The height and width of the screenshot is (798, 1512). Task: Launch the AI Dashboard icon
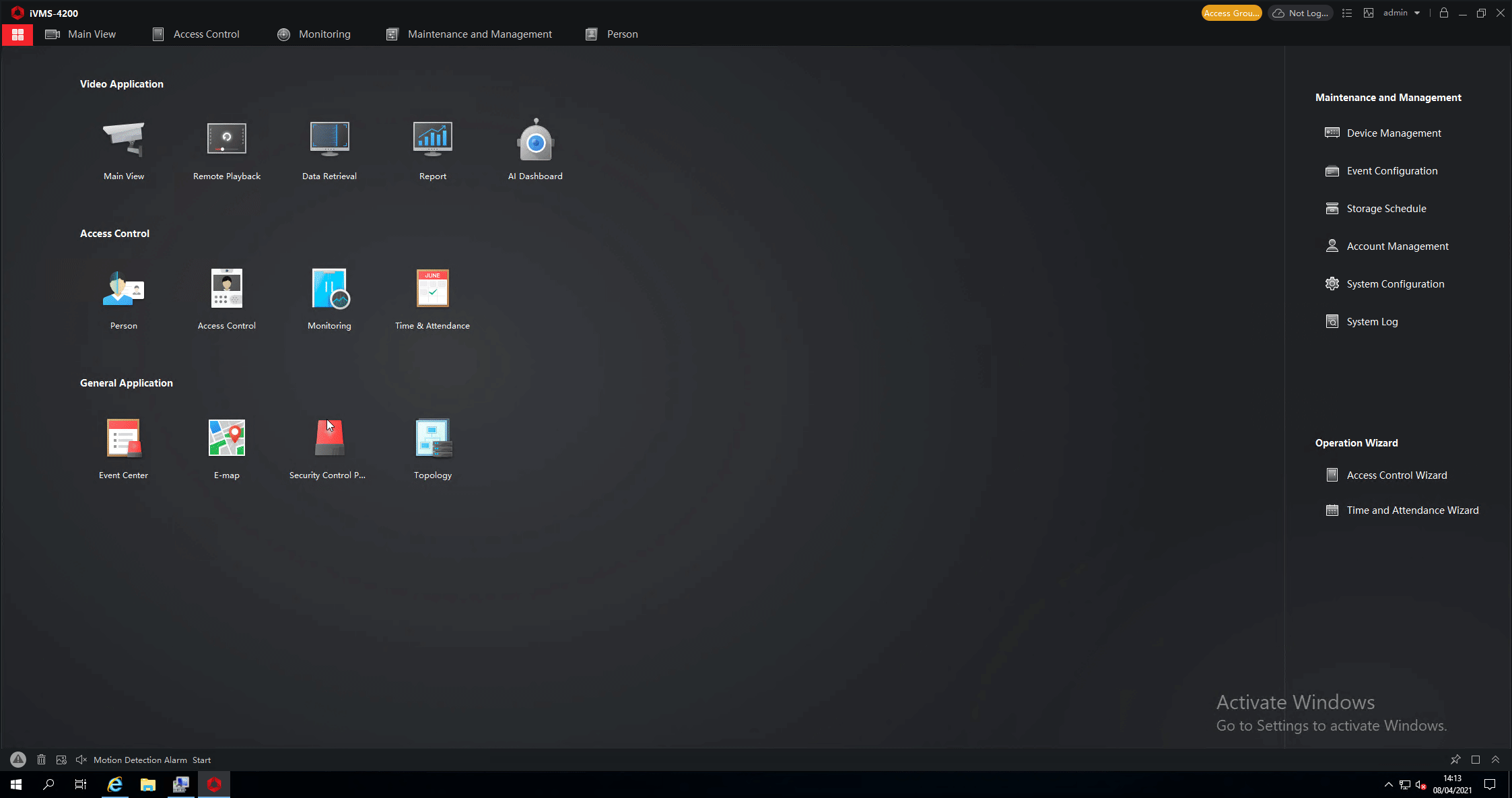pyautogui.click(x=535, y=139)
